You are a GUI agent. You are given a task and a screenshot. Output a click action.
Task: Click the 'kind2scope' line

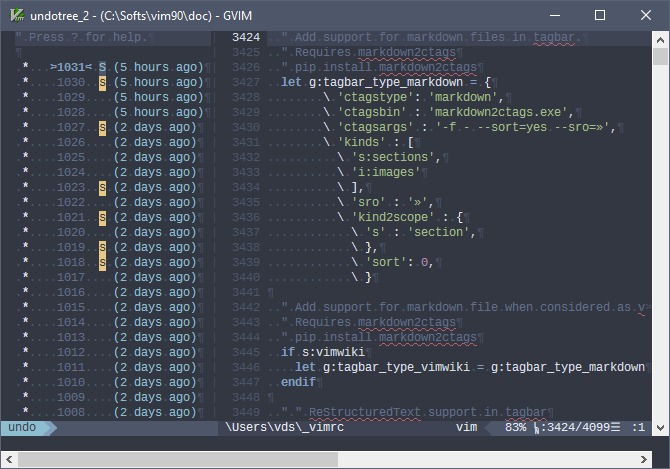(x=400, y=217)
